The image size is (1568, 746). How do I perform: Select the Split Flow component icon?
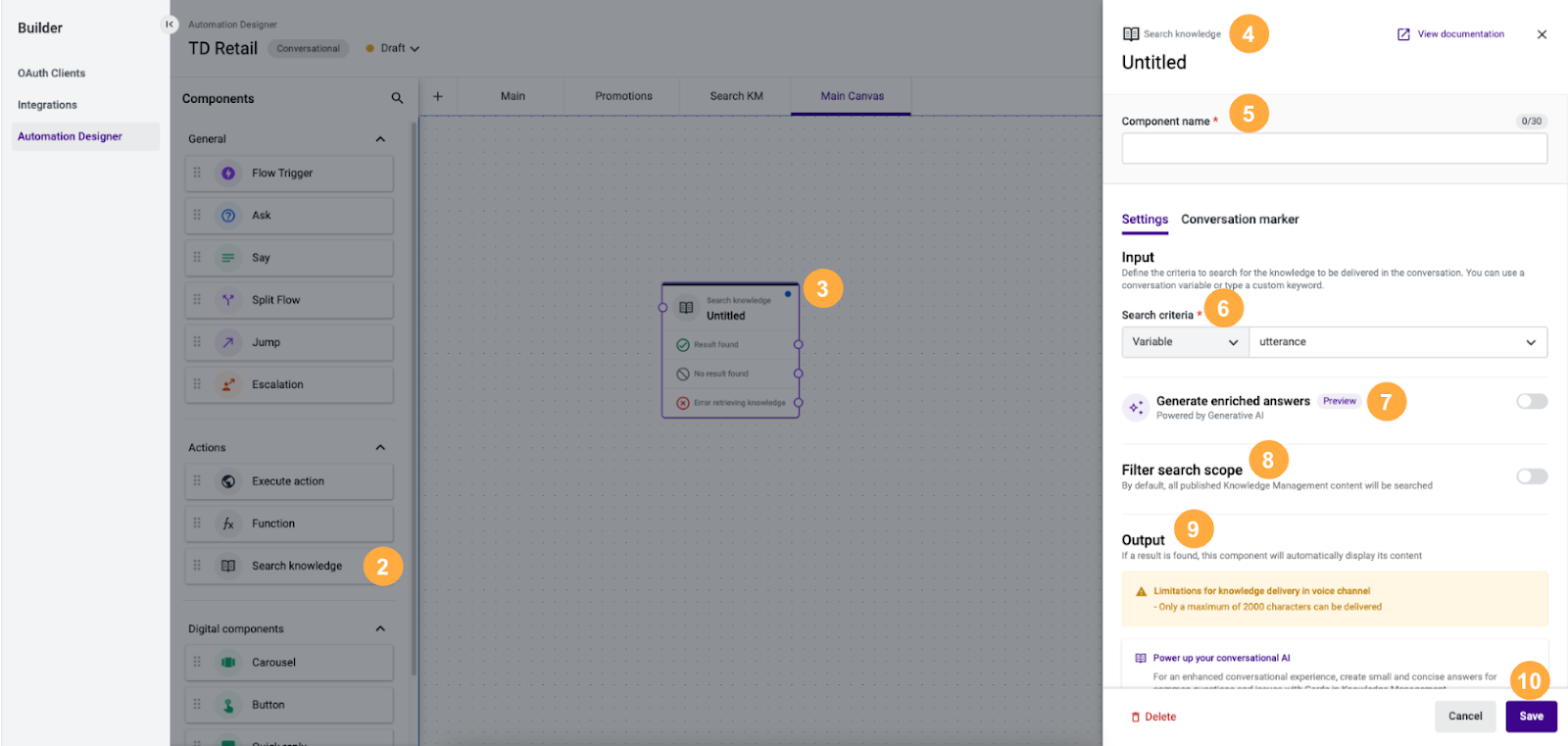point(228,300)
